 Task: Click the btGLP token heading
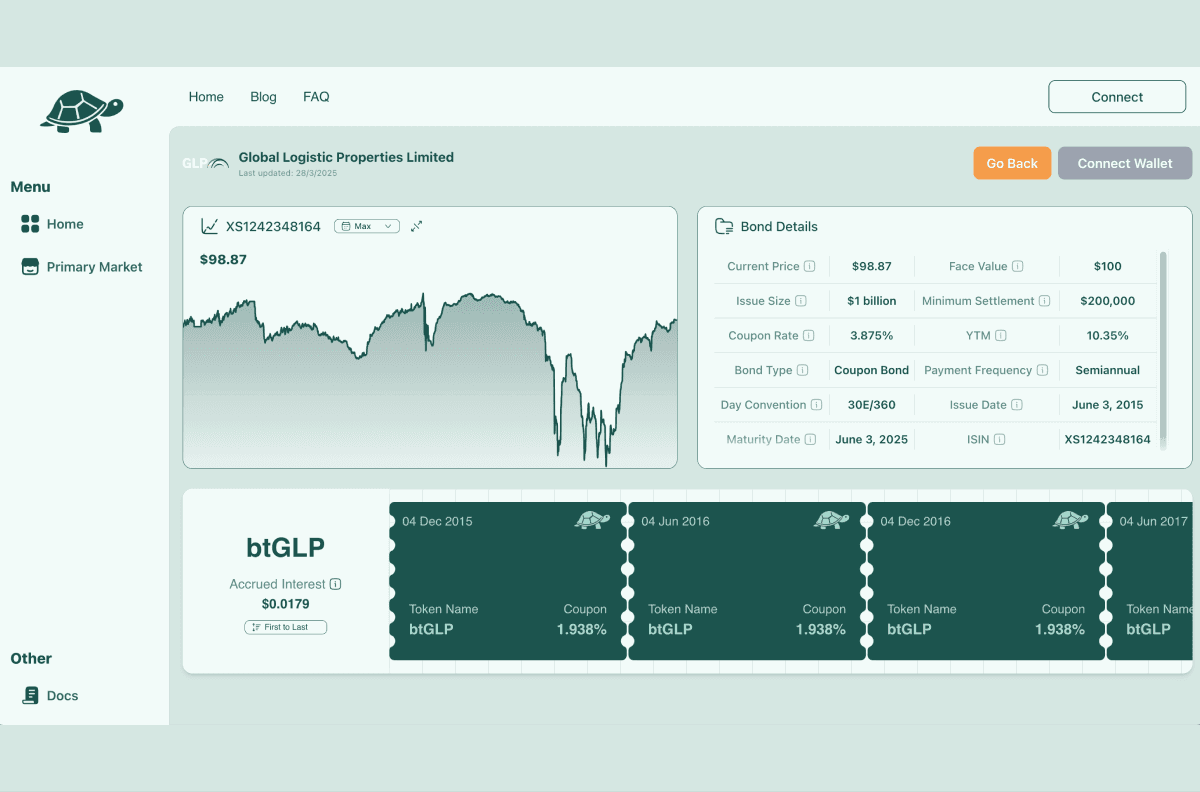coord(285,547)
